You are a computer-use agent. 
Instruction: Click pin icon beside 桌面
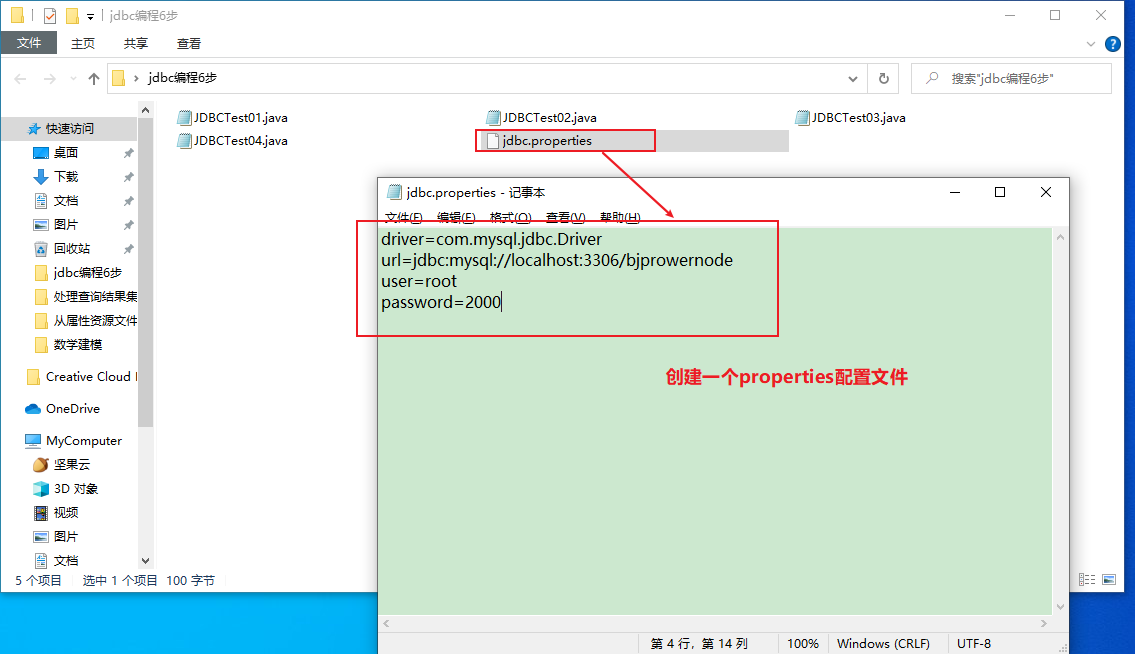point(128,153)
